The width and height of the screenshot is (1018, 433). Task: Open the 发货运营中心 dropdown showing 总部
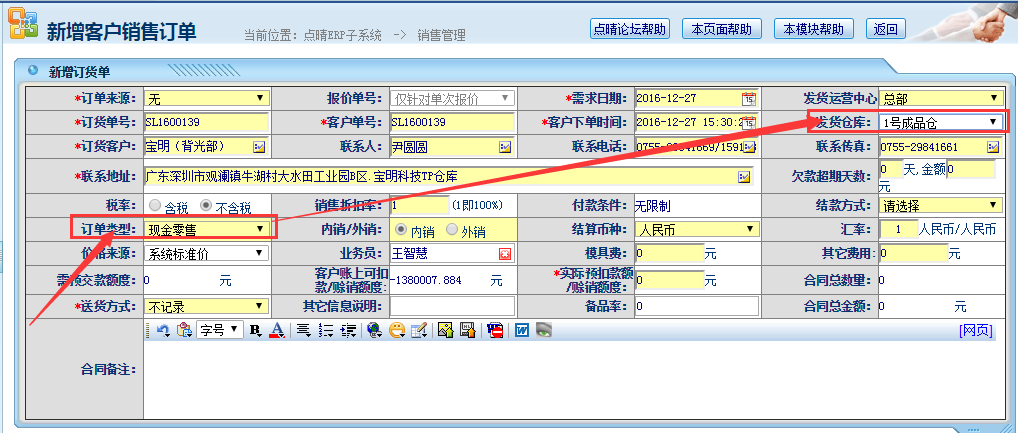tap(941, 99)
